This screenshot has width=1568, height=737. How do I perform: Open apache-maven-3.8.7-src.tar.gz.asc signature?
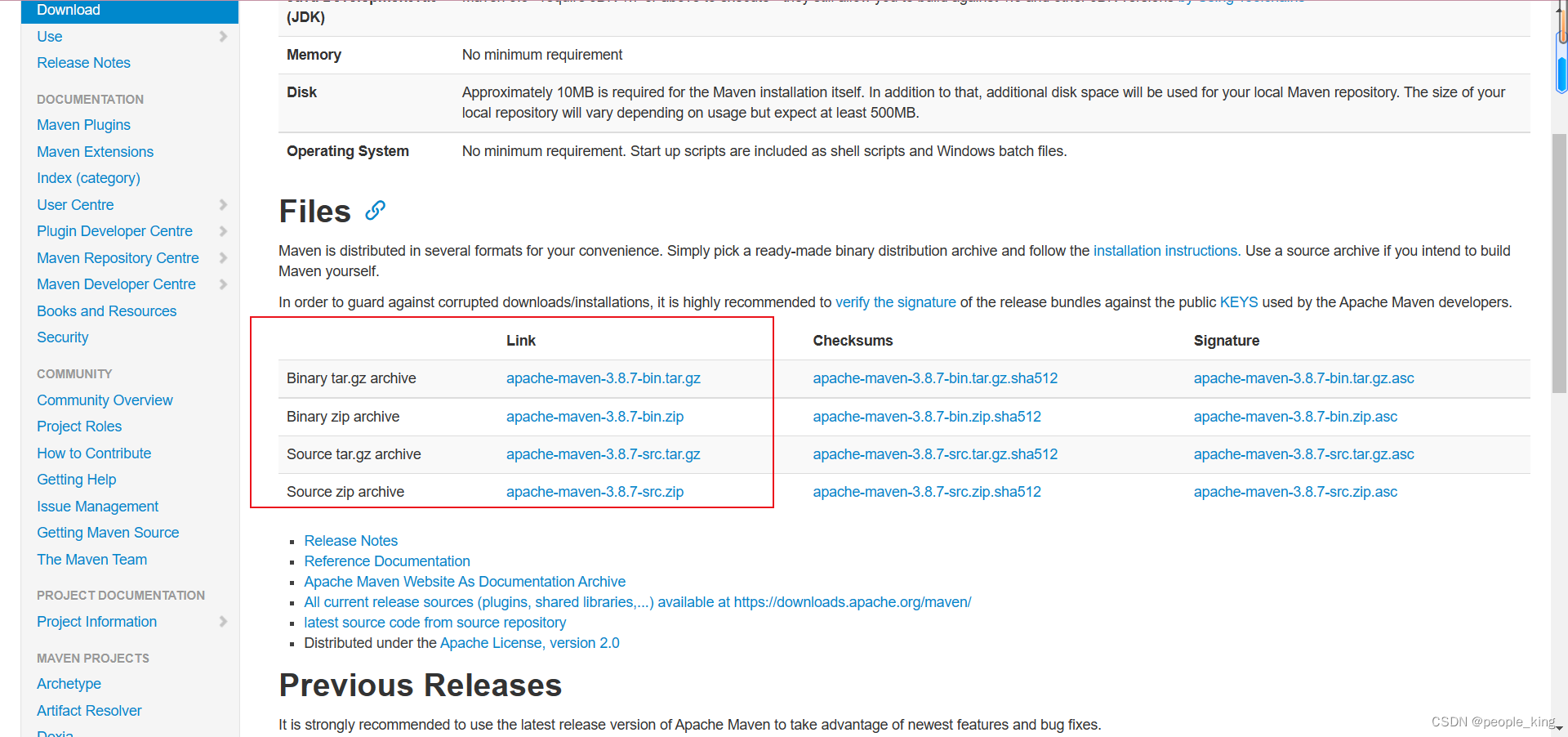(x=1303, y=454)
